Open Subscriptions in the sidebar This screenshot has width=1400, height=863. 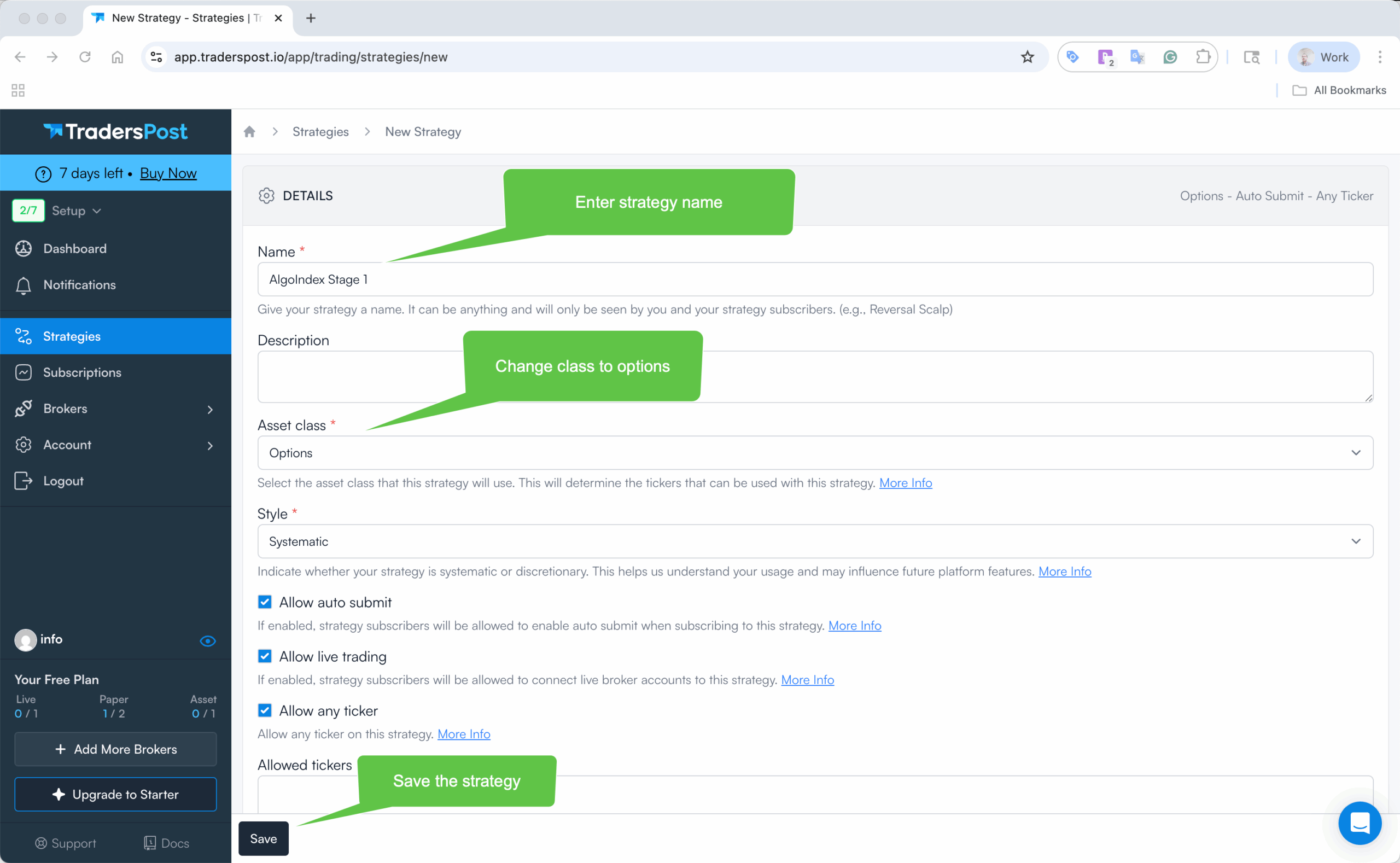pos(82,373)
